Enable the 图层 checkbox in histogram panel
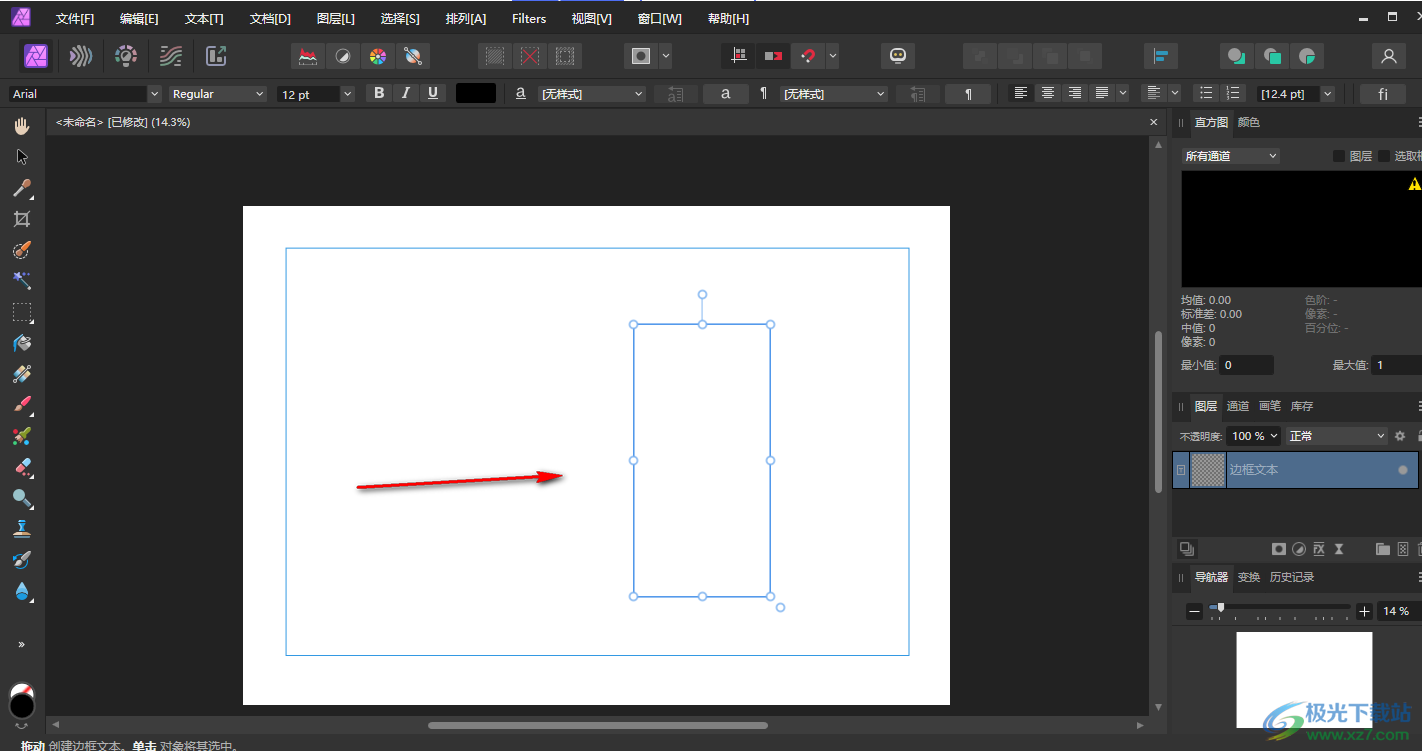 (x=1339, y=156)
